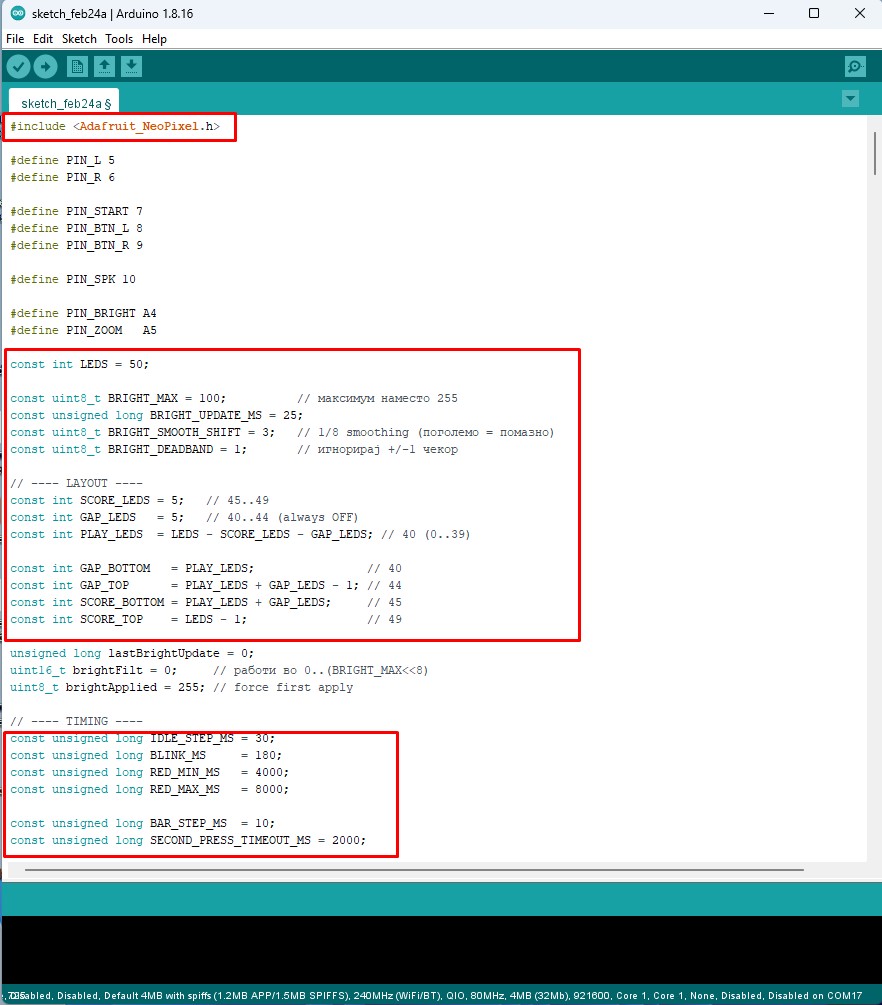The height and width of the screenshot is (1005, 882).
Task: Expand the tab options dropdown arrow
Action: click(850, 98)
